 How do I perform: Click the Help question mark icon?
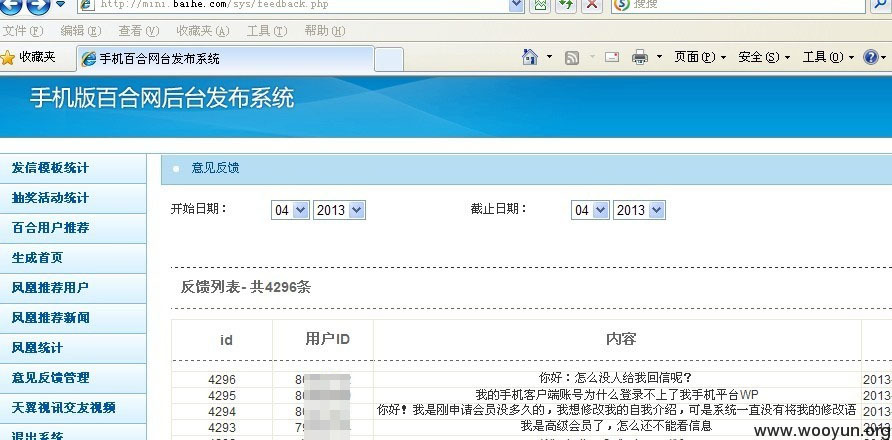tap(871, 57)
